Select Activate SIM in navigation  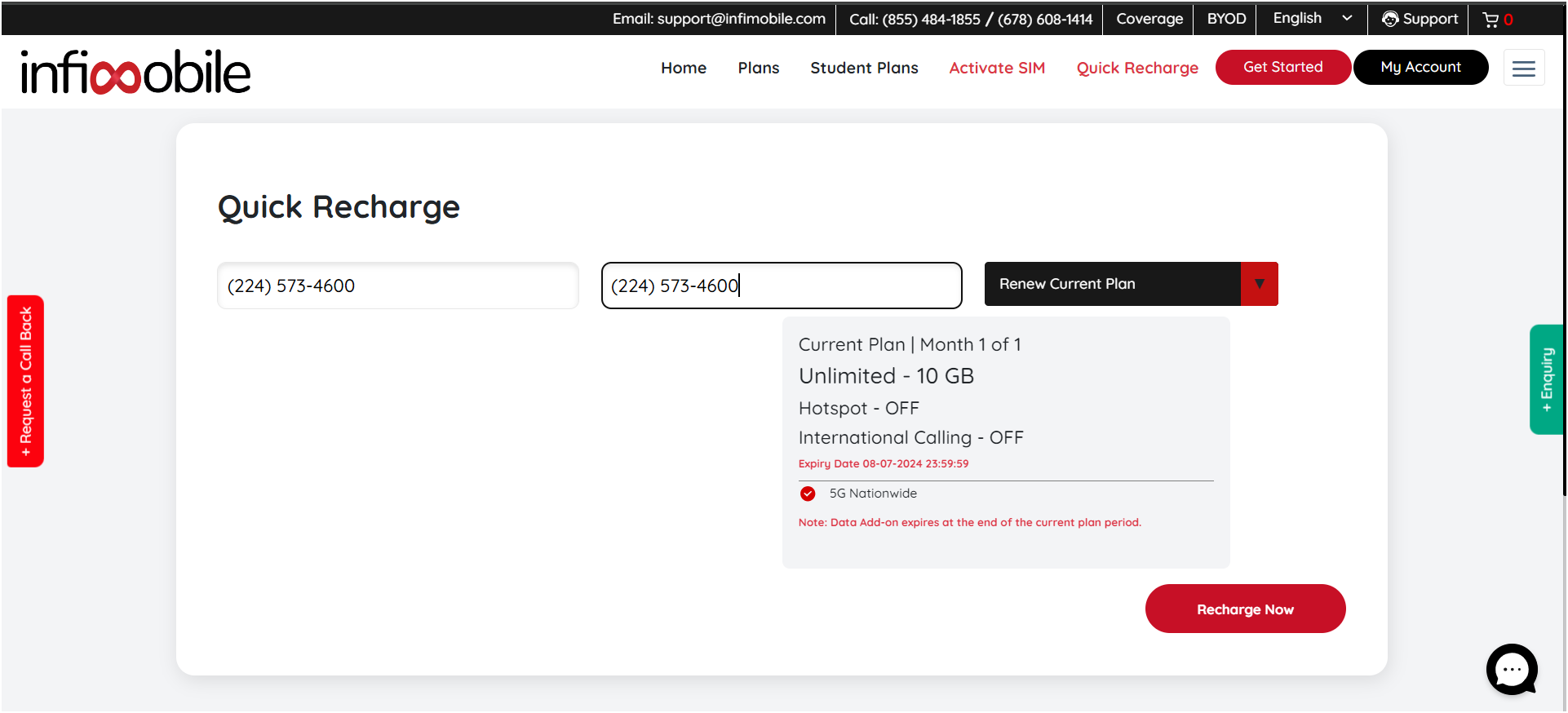(997, 68)
